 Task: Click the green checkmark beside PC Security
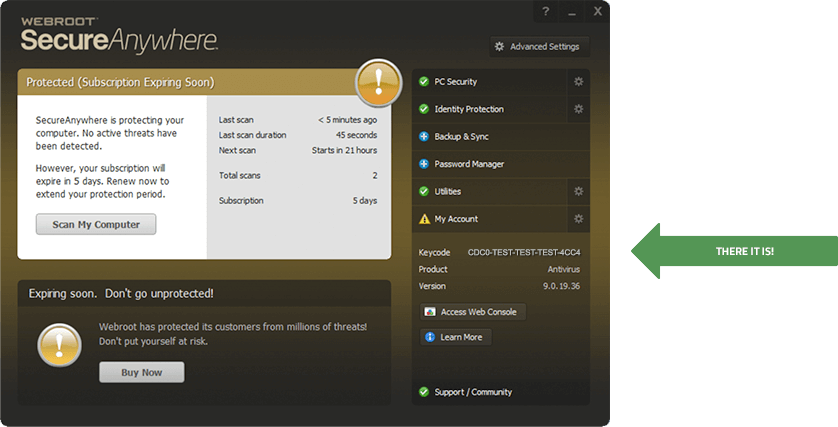pos(424,81)
